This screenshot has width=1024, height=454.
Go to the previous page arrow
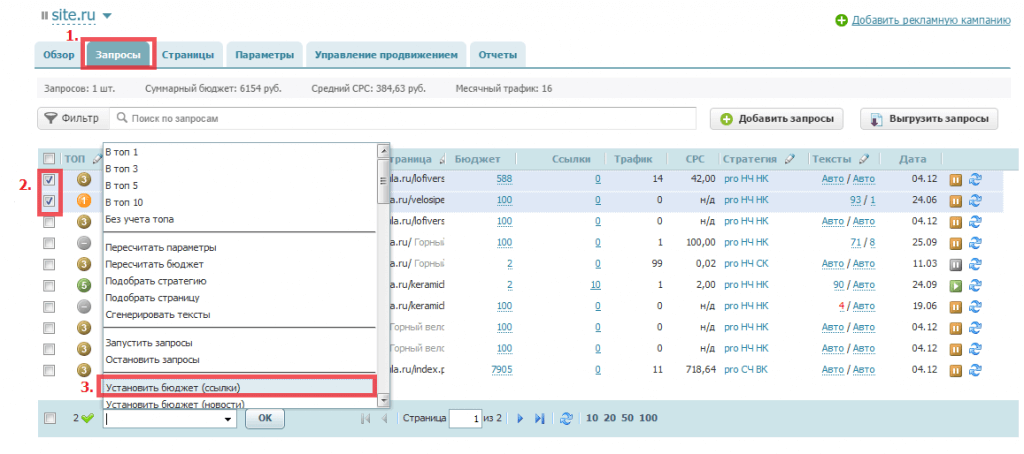coord(384,419)
